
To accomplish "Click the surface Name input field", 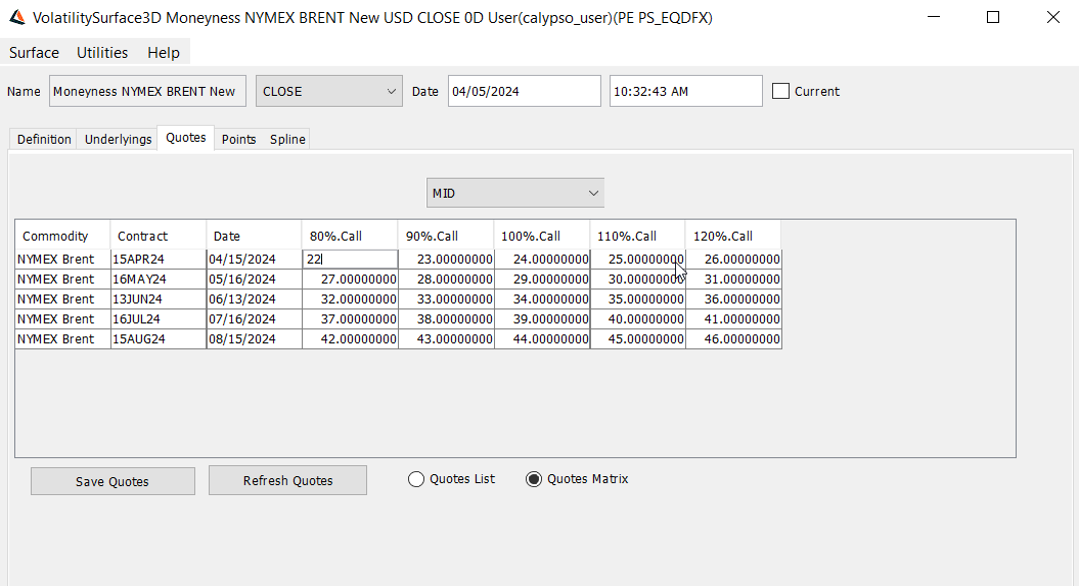I will tap(147, 91).
